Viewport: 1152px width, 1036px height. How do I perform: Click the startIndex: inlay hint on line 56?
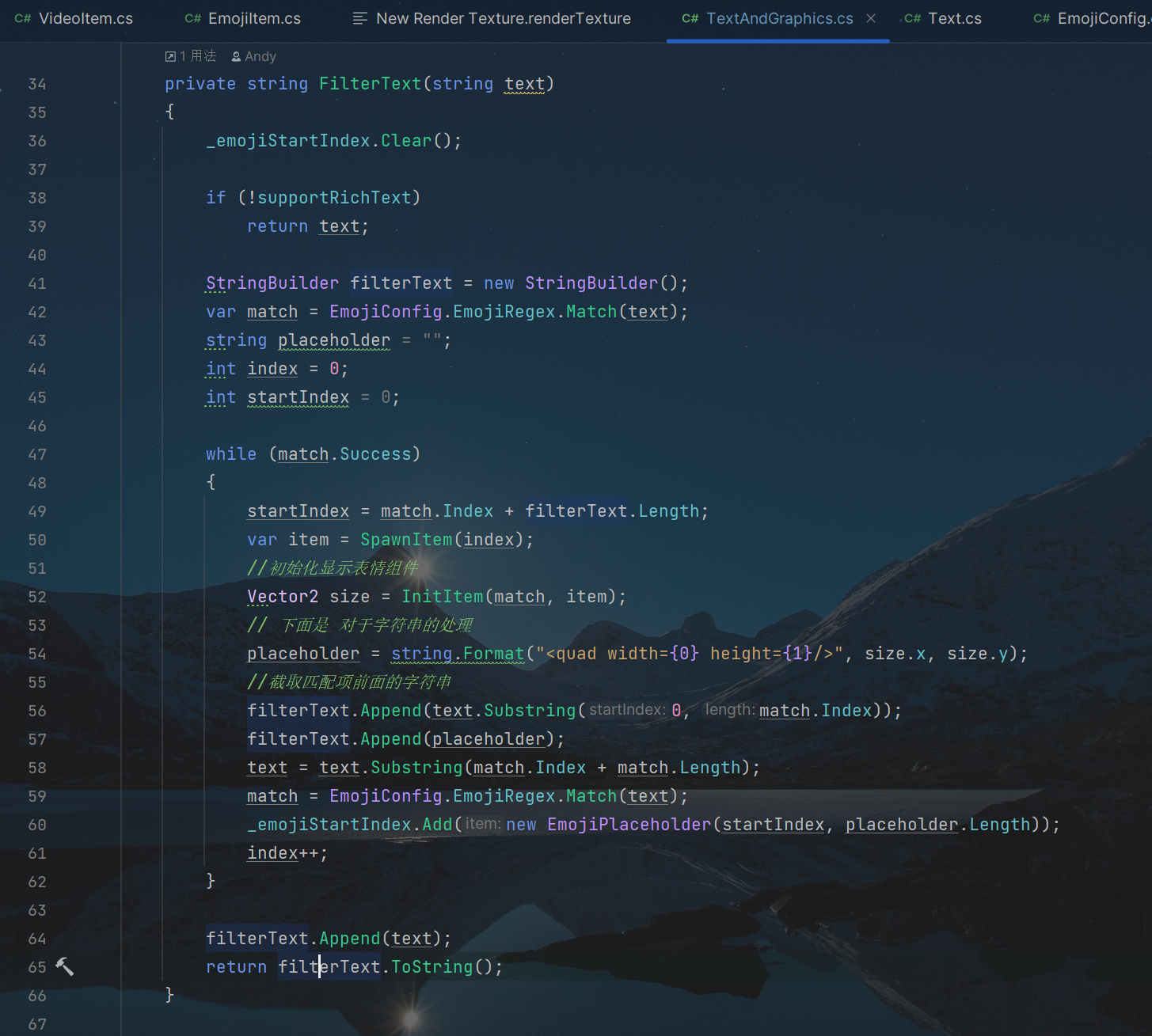627,710
